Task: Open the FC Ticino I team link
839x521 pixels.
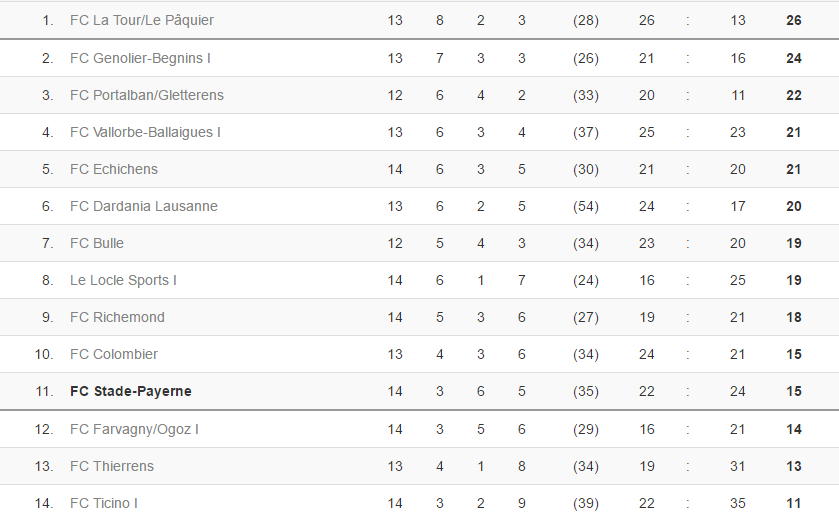Action: (x=104, y=503)
